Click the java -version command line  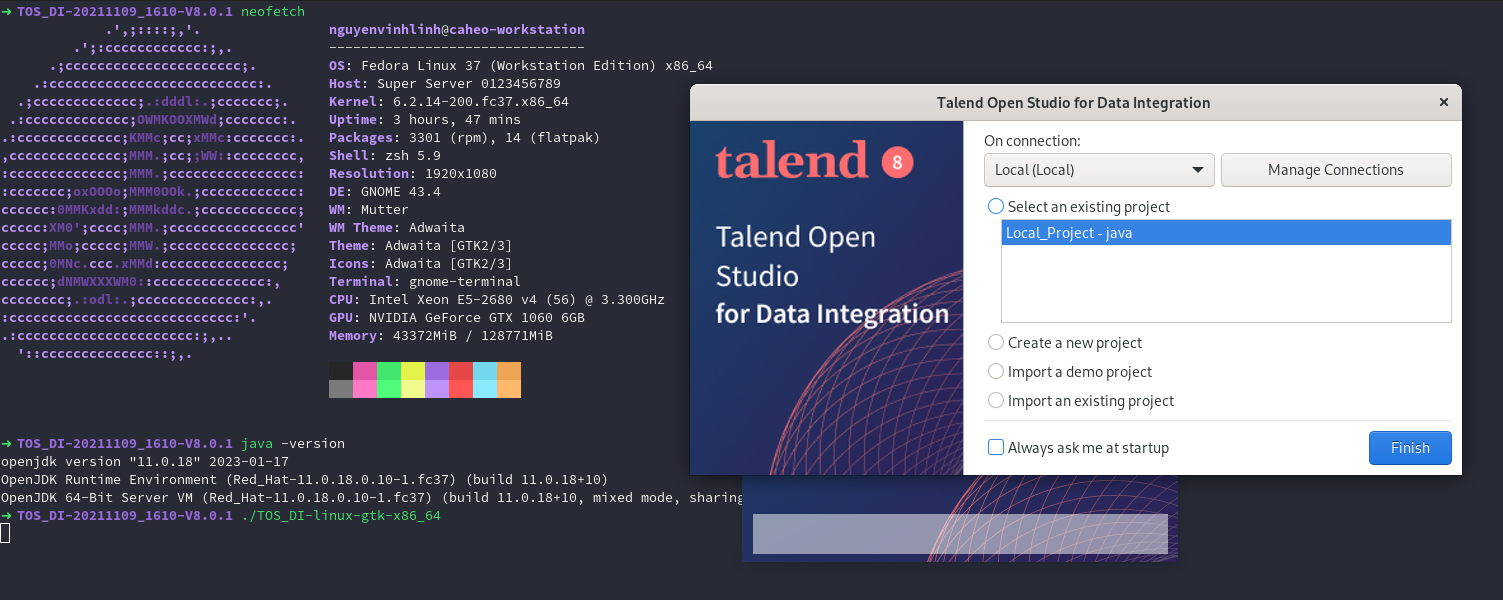293,443
